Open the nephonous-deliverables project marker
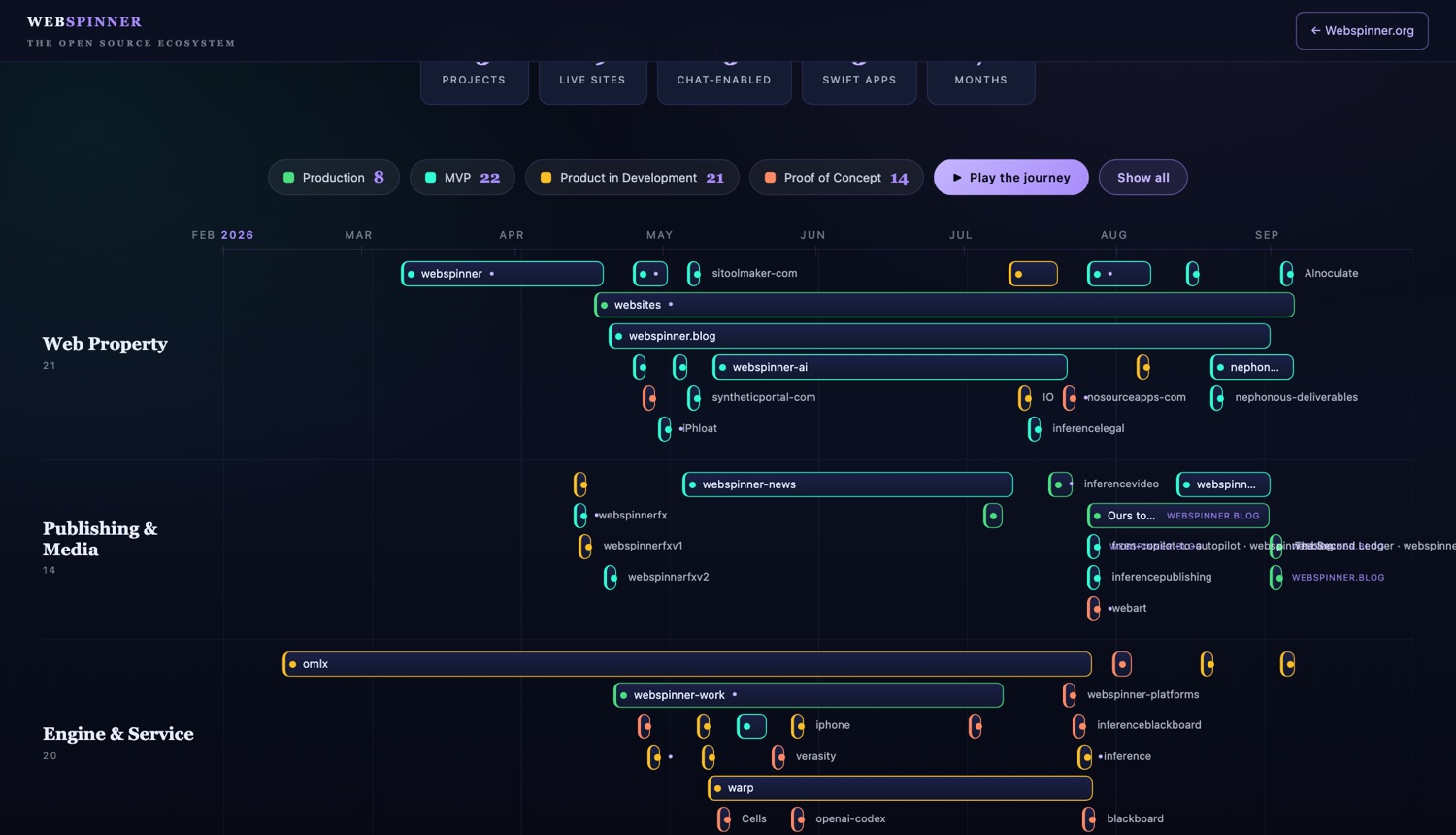Screen dimensions: 1456x835 [1217, 398]
